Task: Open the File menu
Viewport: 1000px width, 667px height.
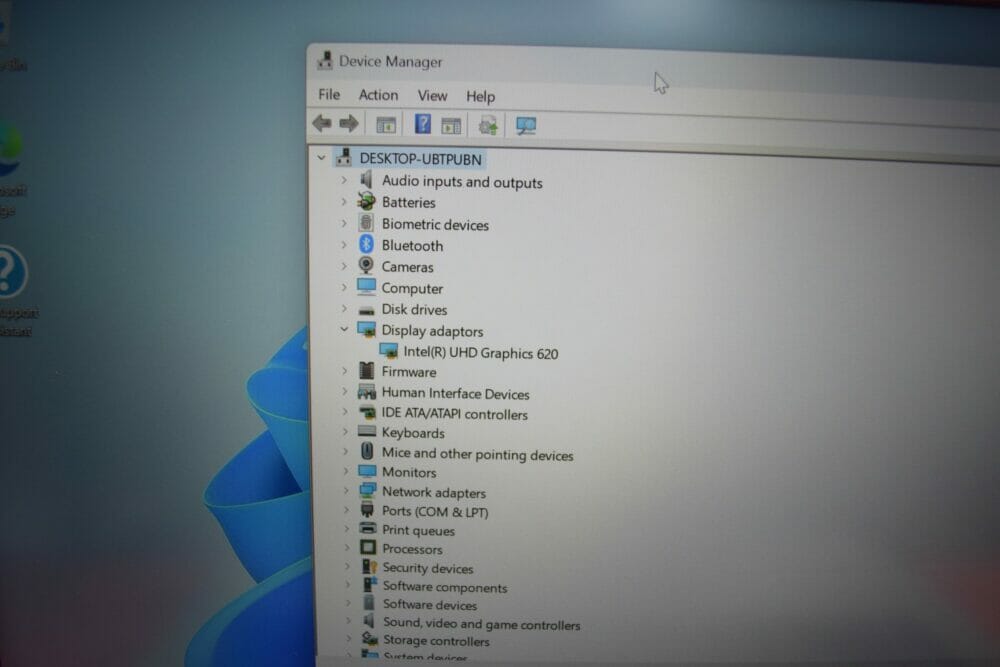Action: click(329, 94)
